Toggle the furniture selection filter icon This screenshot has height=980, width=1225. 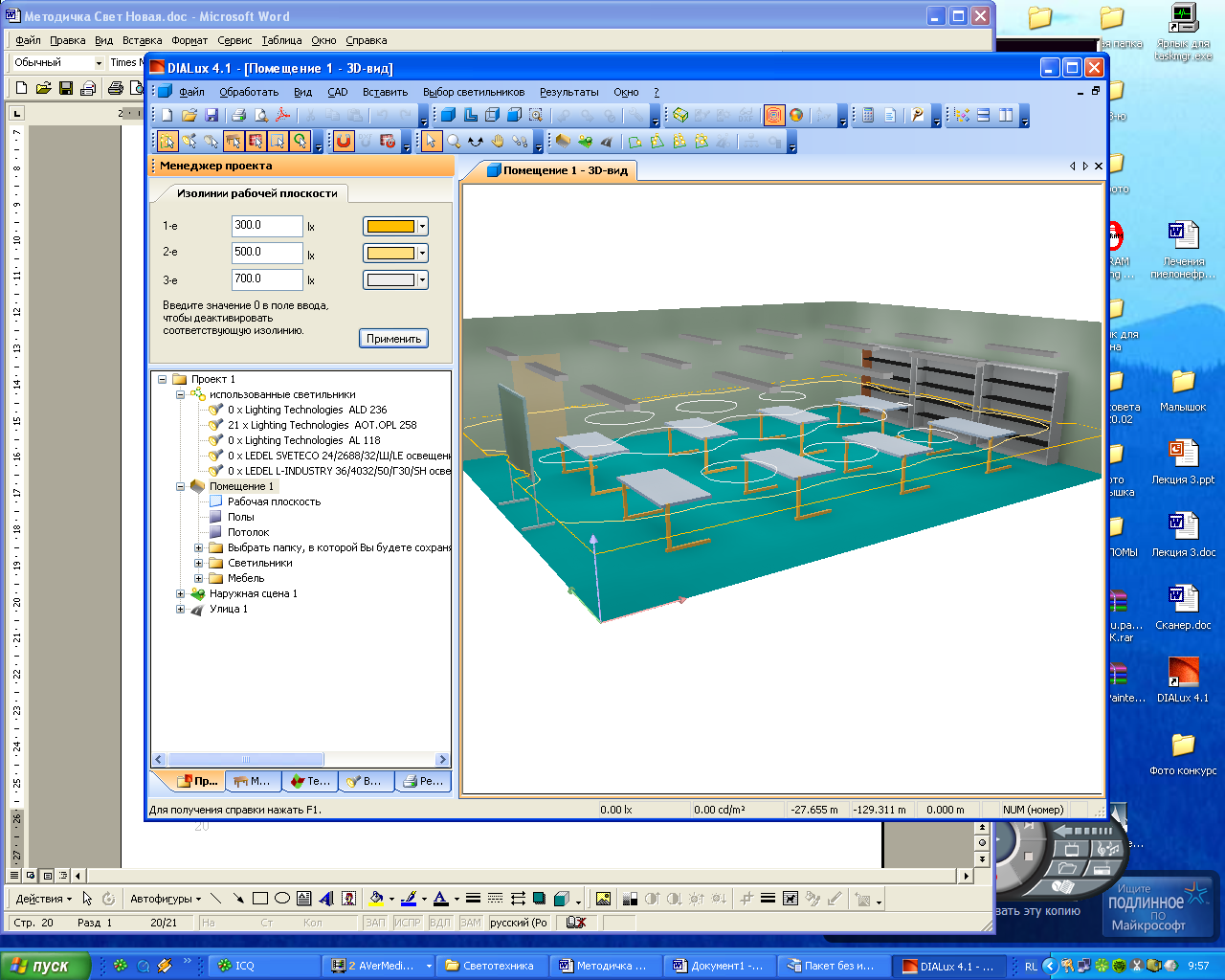pos(234,142)
